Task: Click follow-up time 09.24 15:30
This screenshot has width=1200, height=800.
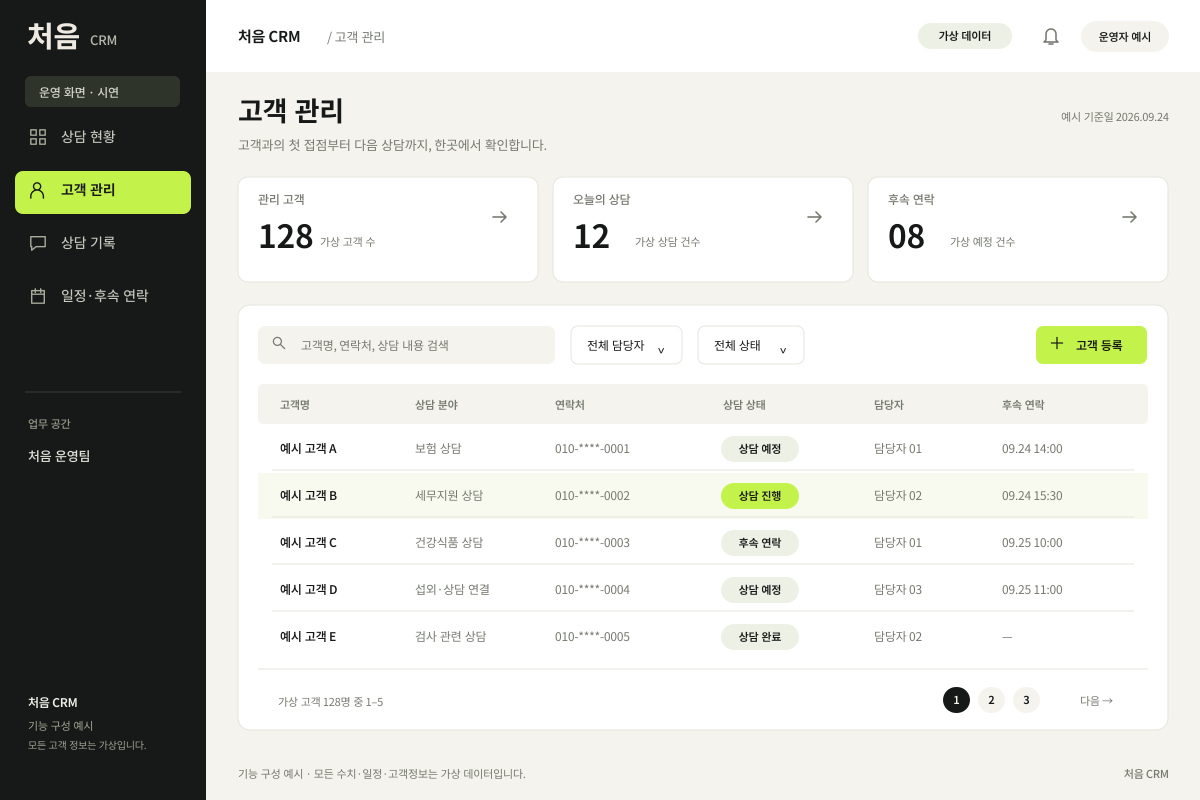Action: (1032, 496)
